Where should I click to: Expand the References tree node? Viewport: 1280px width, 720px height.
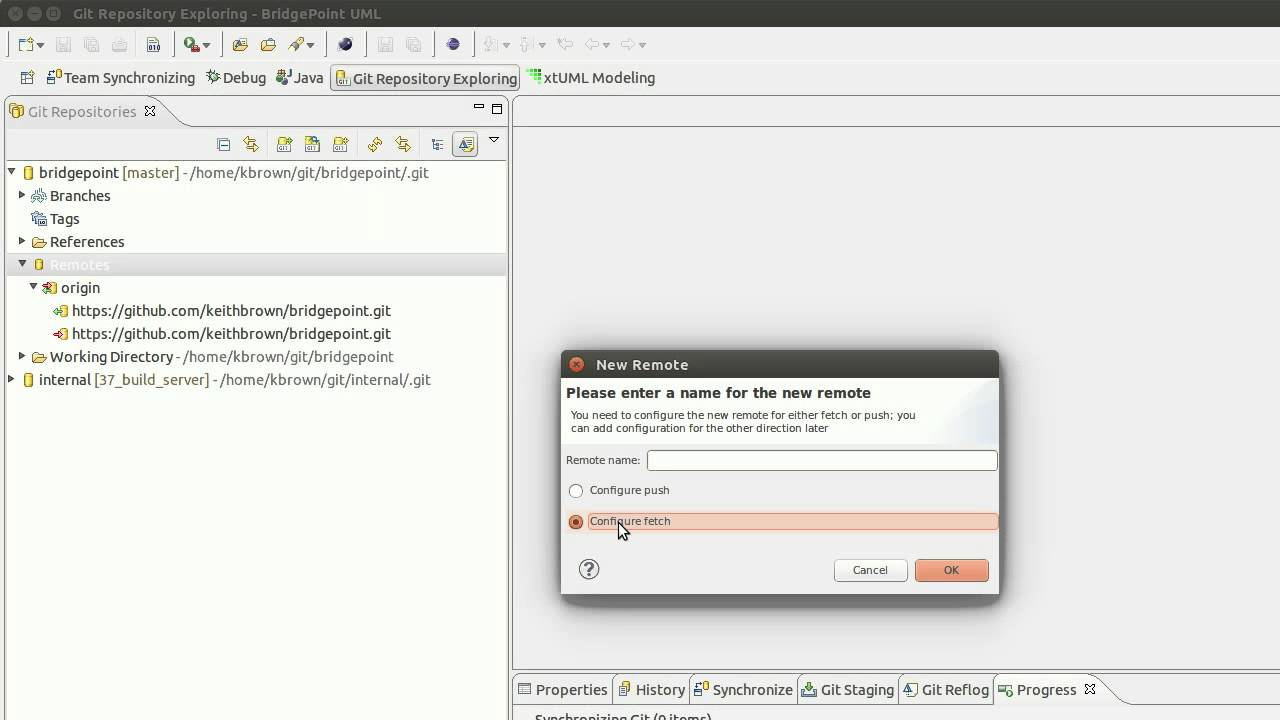(22, 241)
